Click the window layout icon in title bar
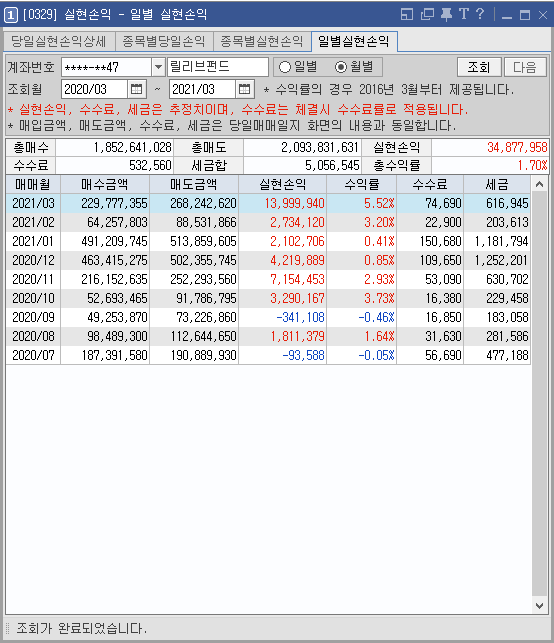The width and height of the screenshot is (554, 643). tap(407, 15)
